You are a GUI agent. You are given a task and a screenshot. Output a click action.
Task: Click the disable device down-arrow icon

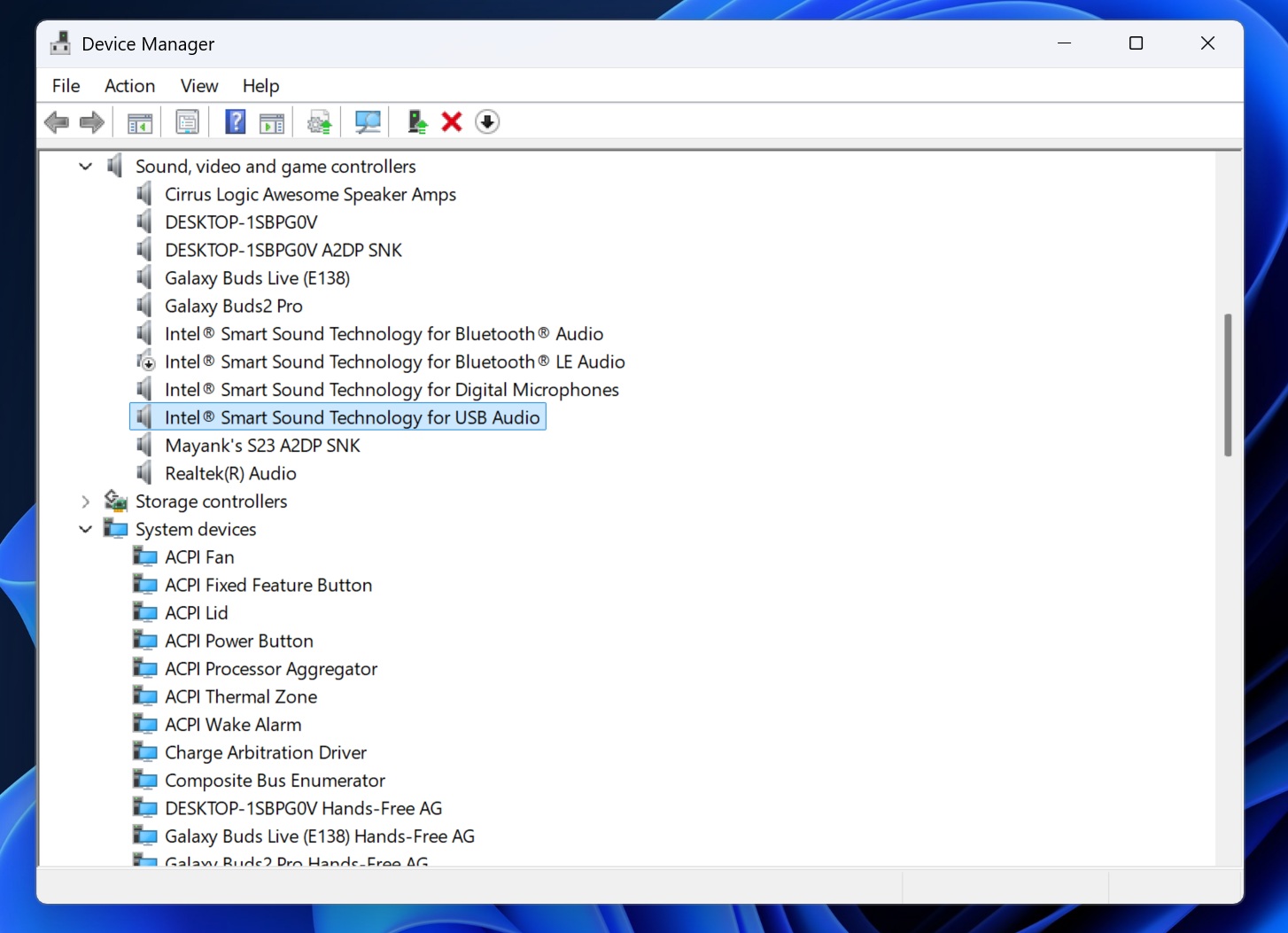coord(487,122)
